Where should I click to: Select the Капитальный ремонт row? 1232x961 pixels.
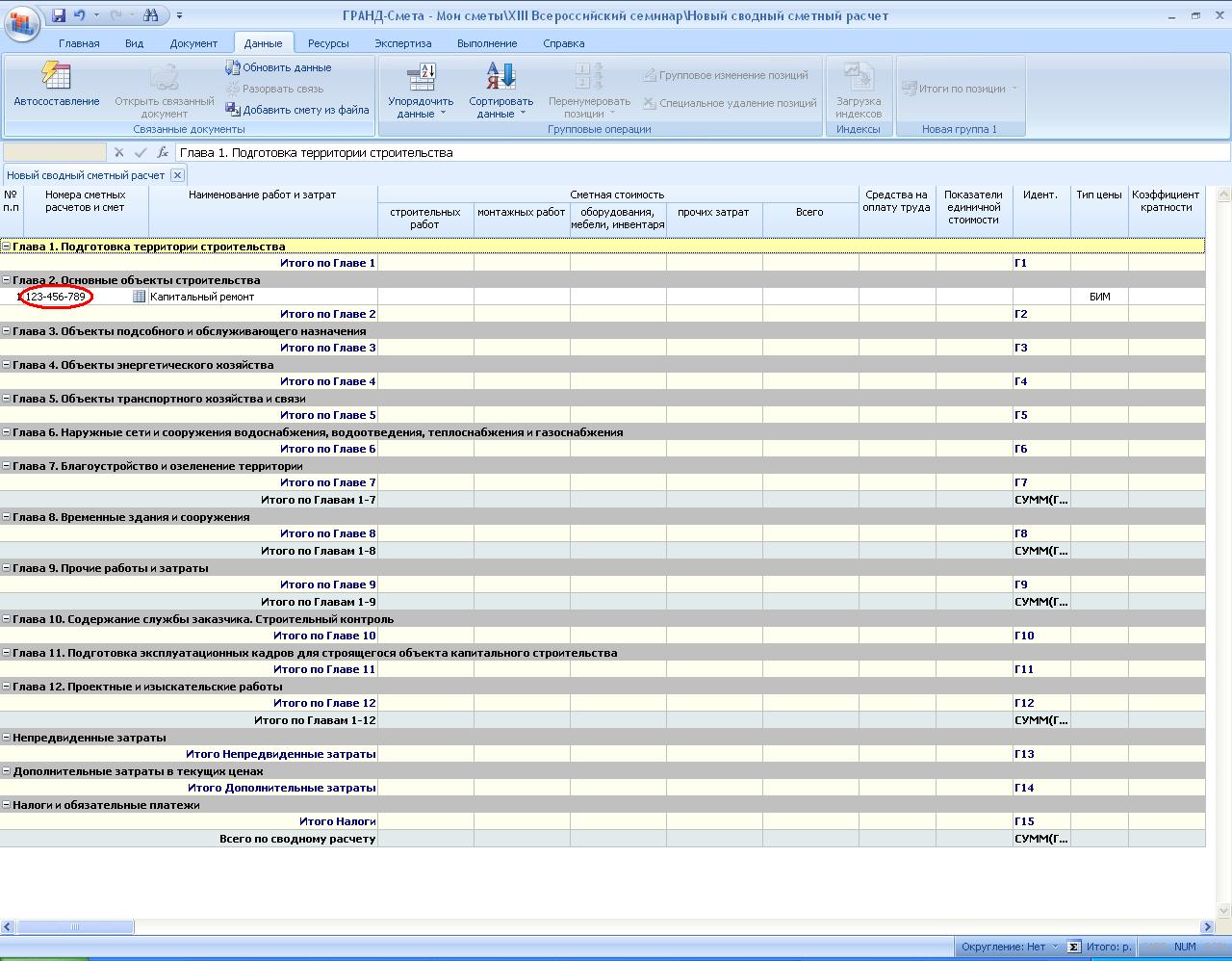click(x=202, y=297)
